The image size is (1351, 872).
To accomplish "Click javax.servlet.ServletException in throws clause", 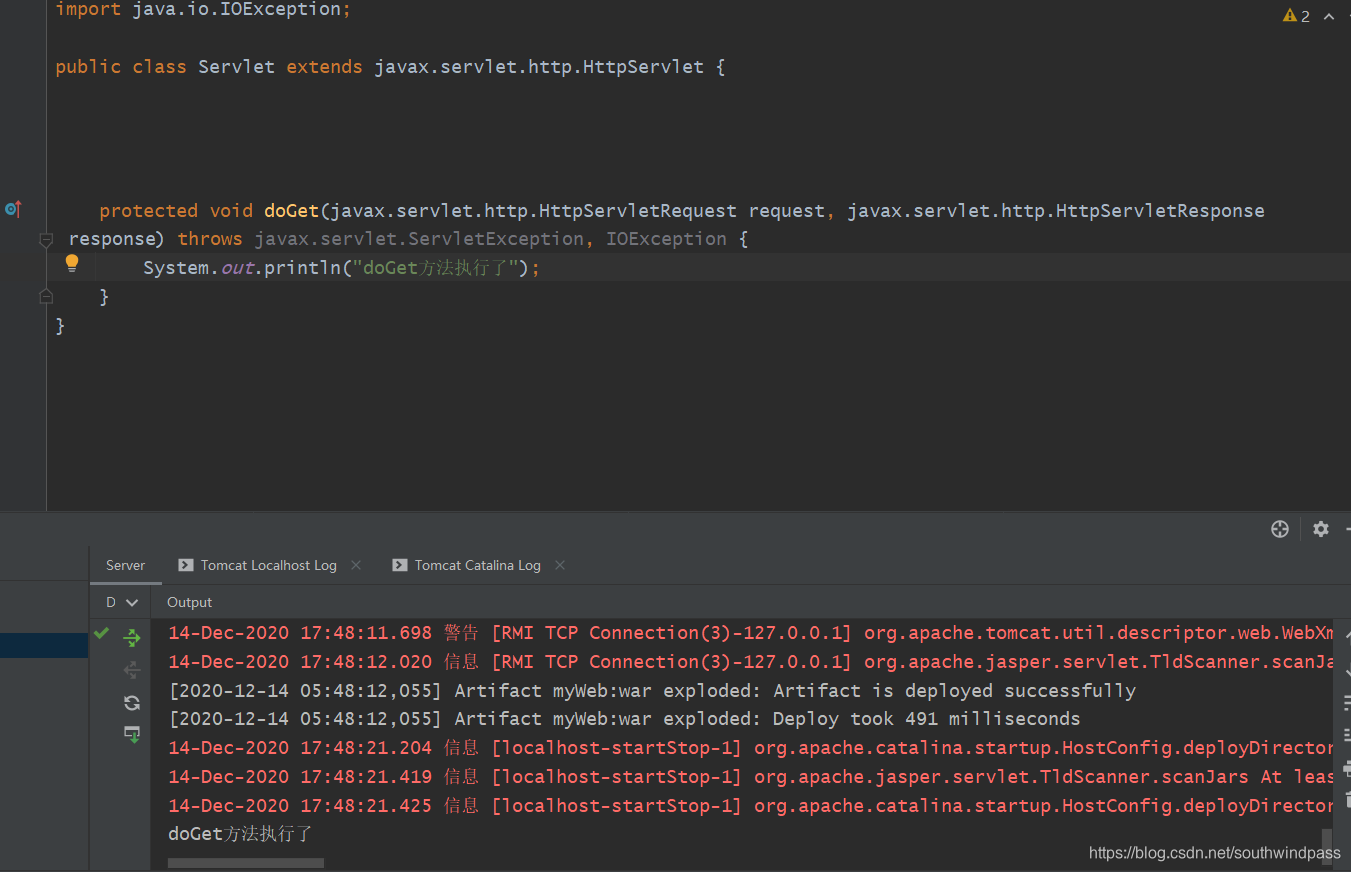I will tap(419, 239).
